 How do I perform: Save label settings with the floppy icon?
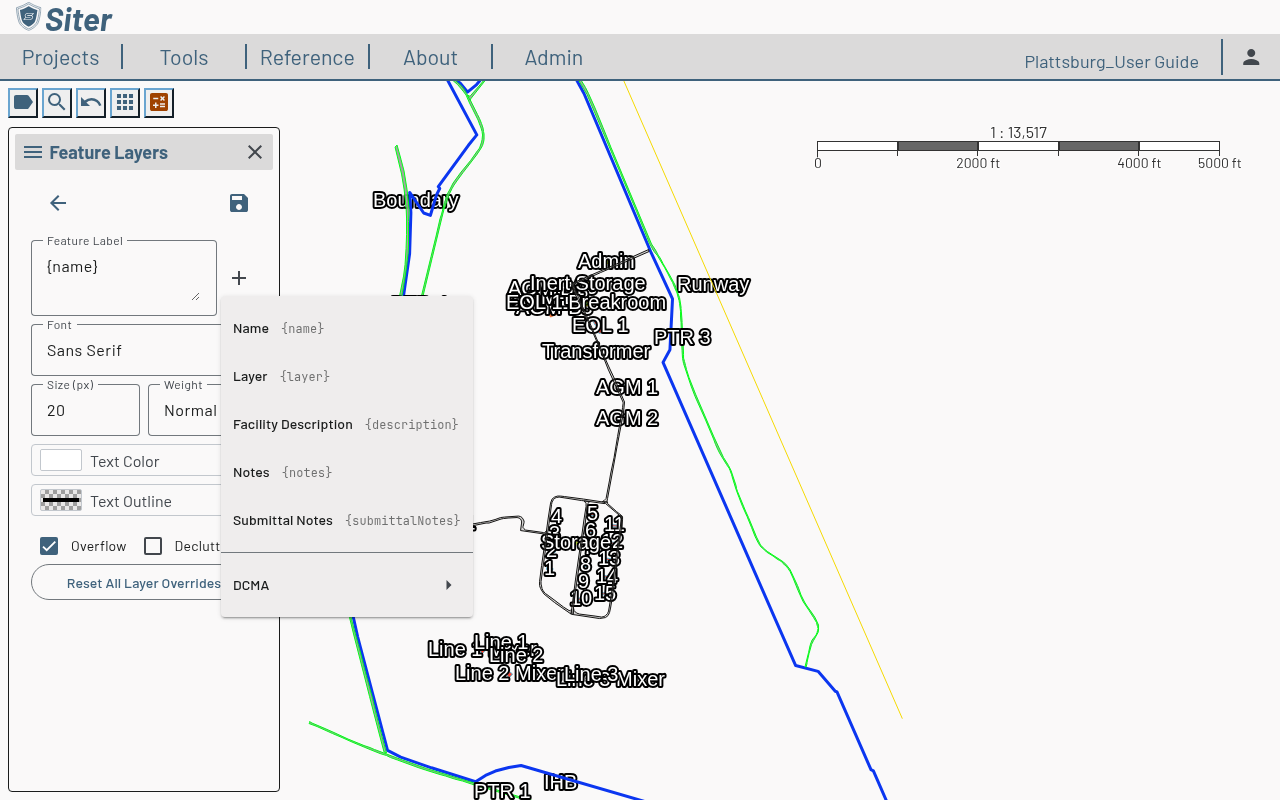[239, 203]
